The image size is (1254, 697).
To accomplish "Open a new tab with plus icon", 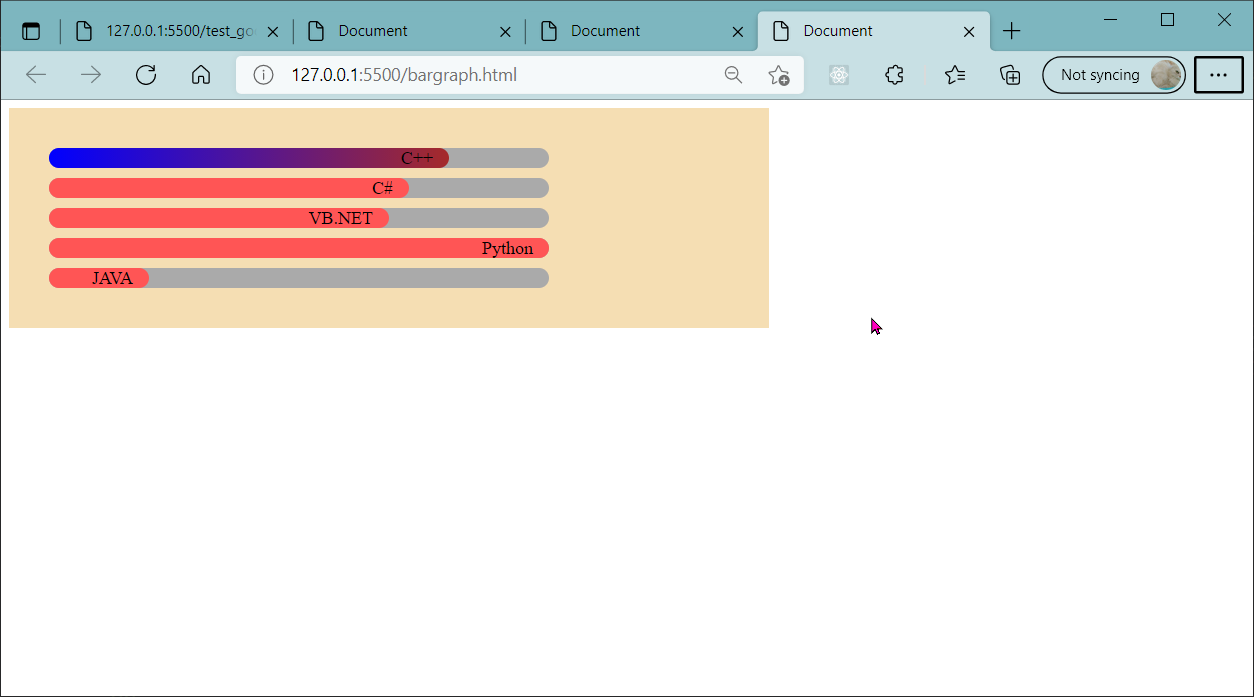I will (1012, 31).
